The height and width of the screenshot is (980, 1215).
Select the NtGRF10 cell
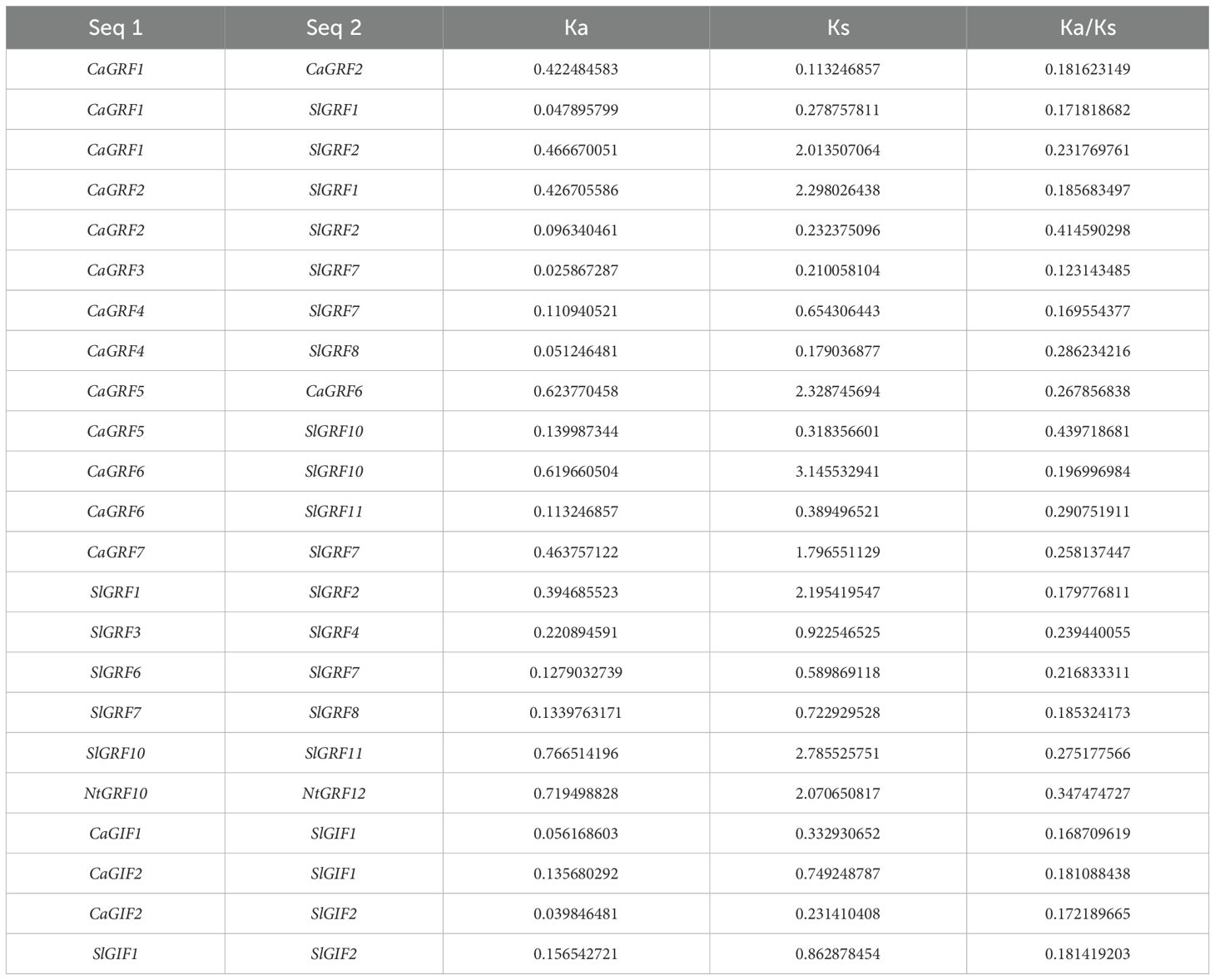(116, 793)
